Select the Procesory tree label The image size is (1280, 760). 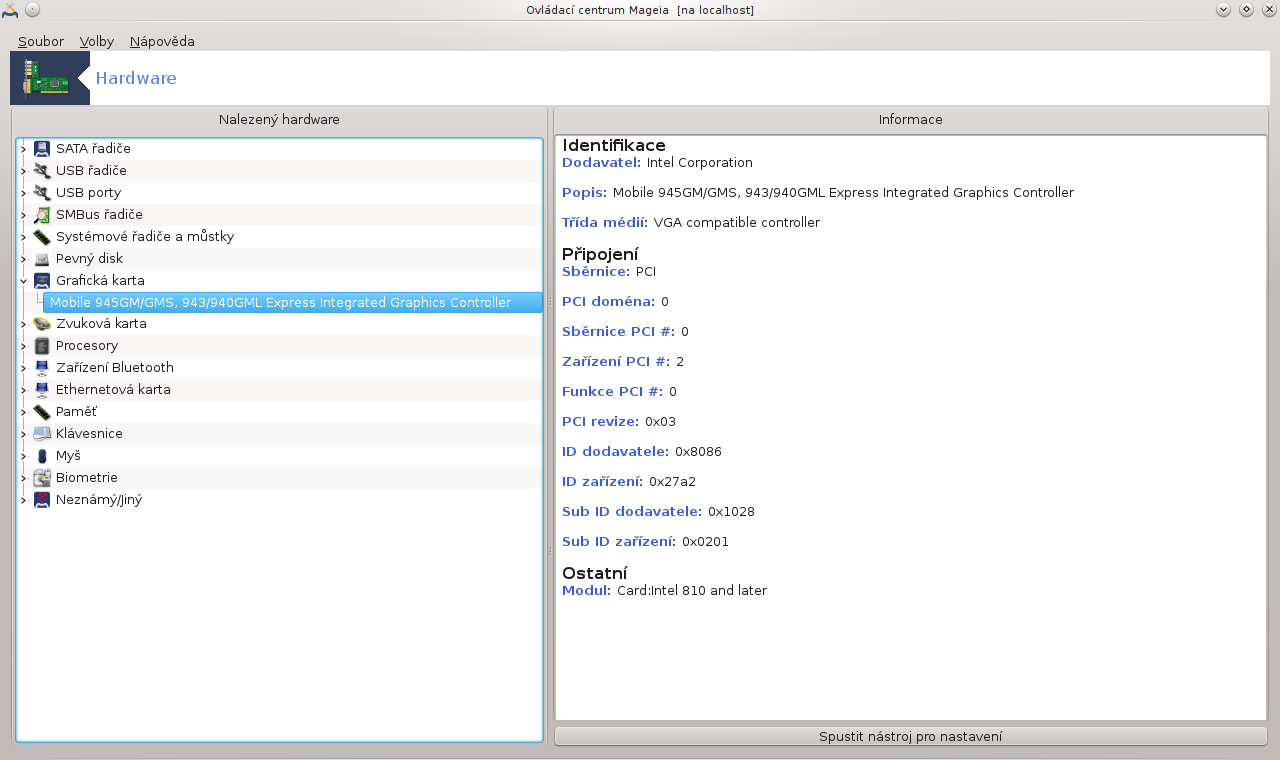tap(87, 346)
